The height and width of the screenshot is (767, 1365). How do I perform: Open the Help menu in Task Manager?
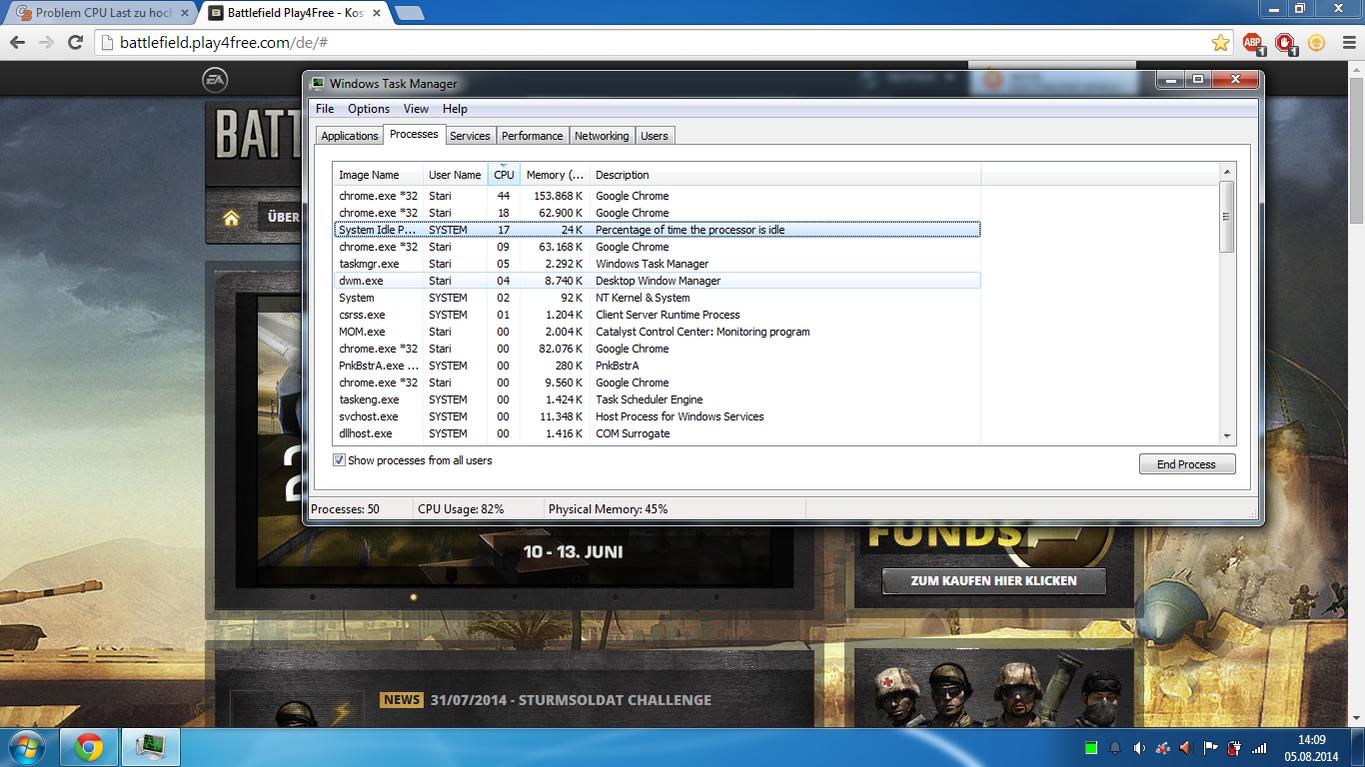pos(455,109)
